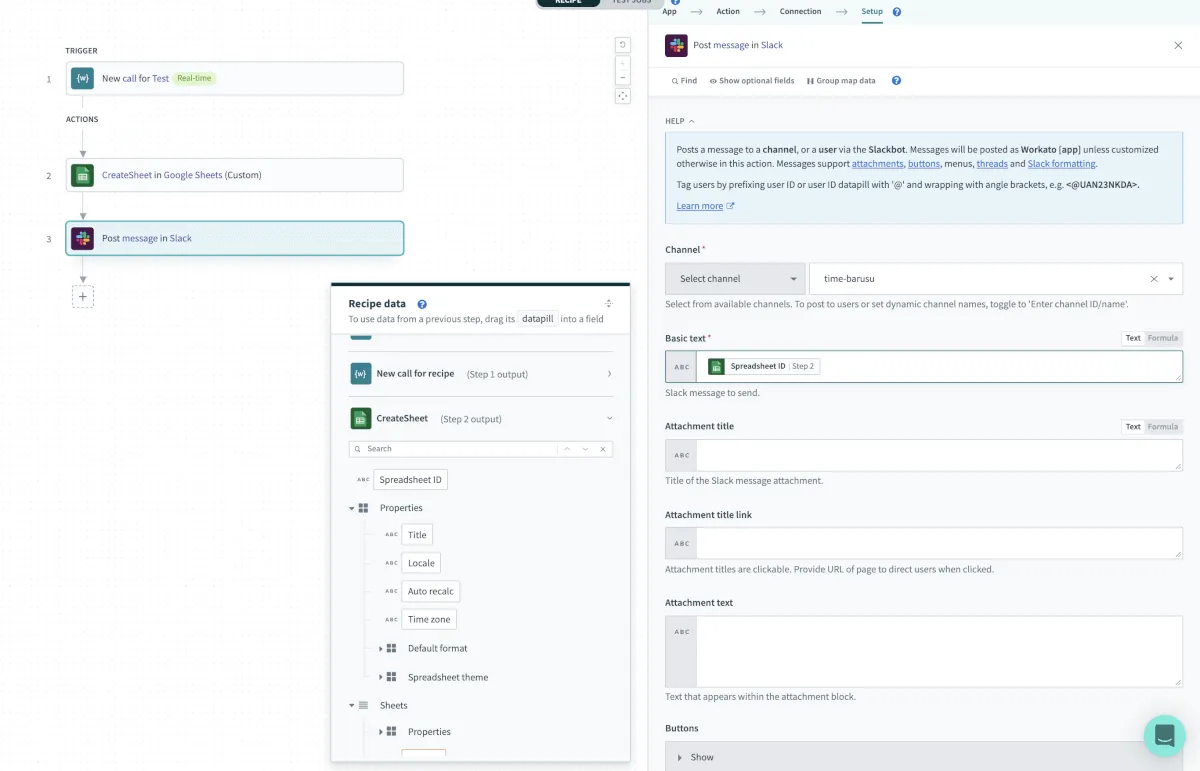Image resolution: width=1200 pixels, height=771 pixels.
Task: Go to the Action tab
Action: (728, 12)
